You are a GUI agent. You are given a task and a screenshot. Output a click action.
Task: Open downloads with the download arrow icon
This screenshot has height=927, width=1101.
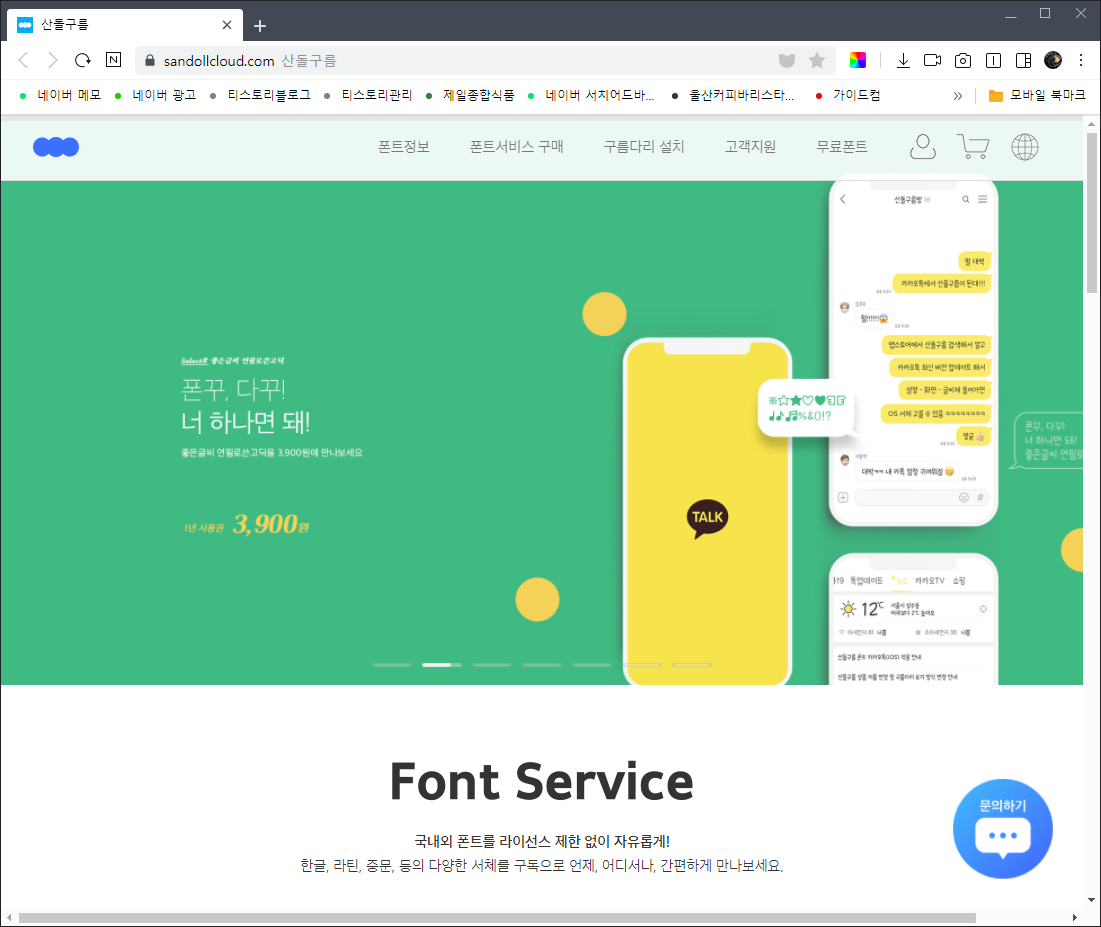click(903, 60)
